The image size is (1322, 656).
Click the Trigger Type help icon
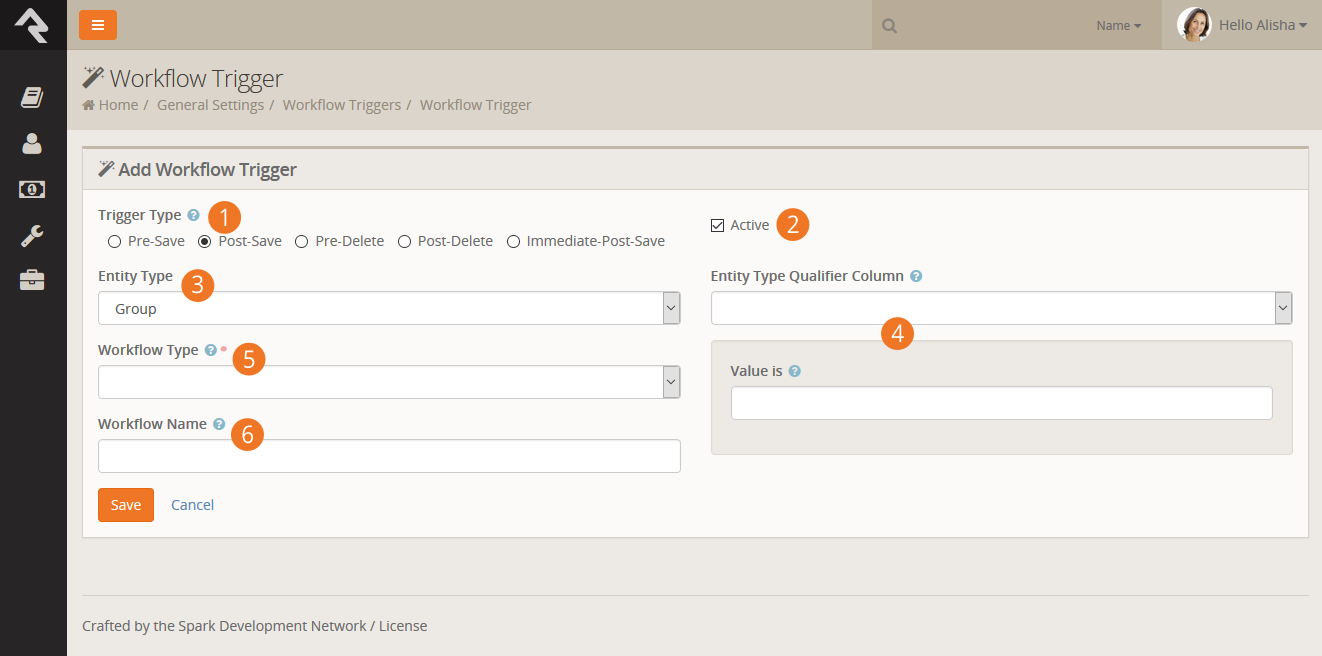point(193,215)
